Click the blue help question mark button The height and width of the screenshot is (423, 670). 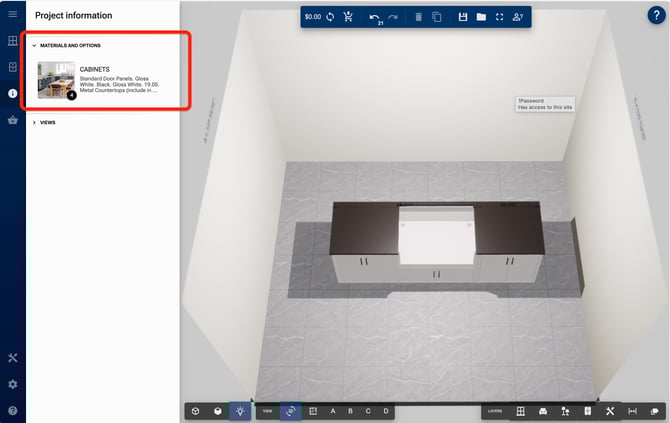[656, 15]
